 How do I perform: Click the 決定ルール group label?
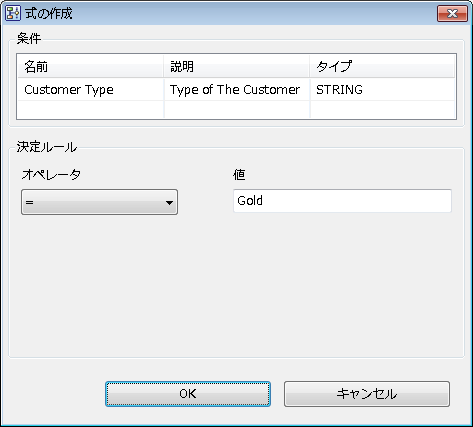pos(47,147)
